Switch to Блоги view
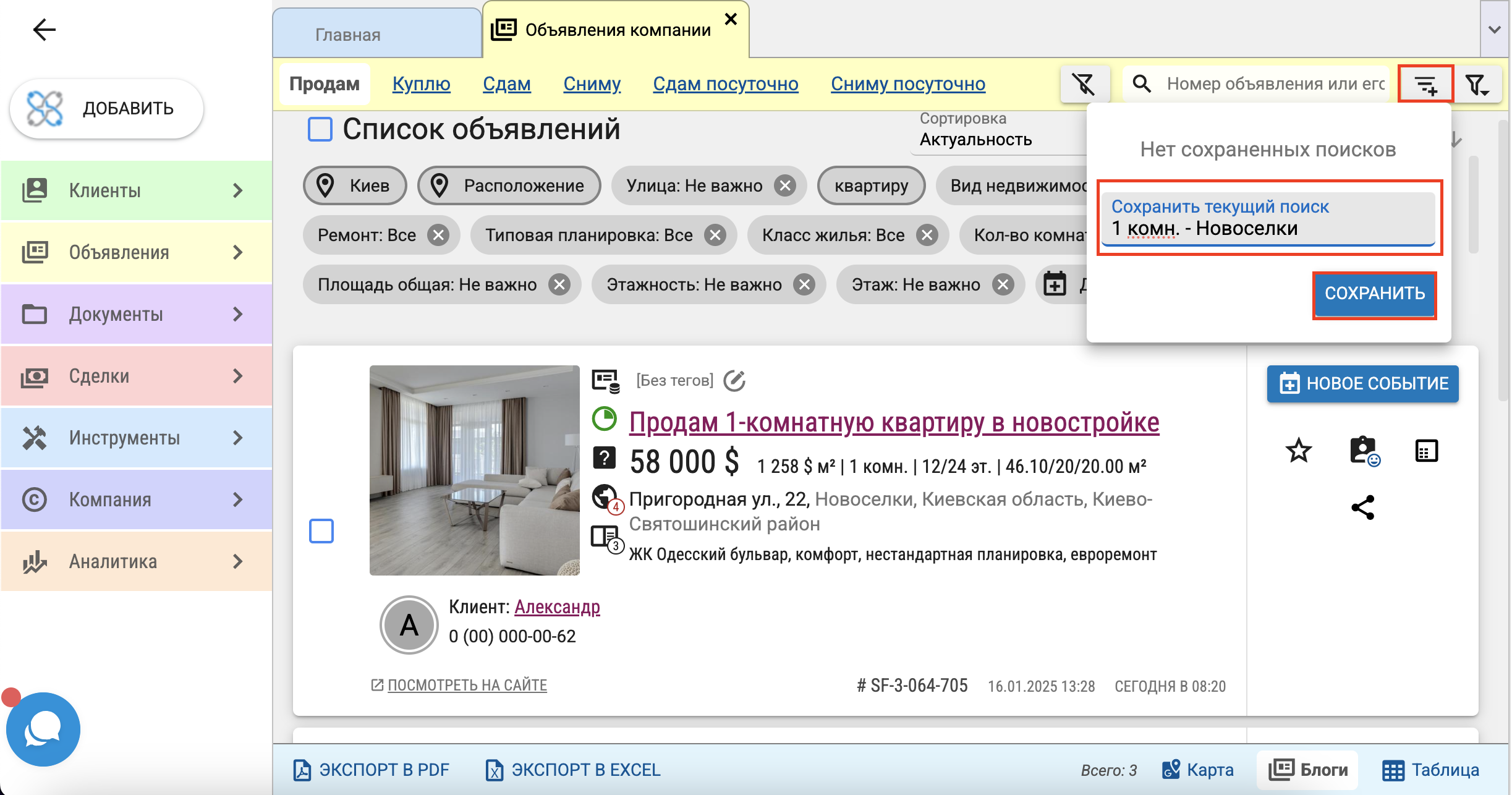The image size is (1512, 795). [x=1307, y=770]
